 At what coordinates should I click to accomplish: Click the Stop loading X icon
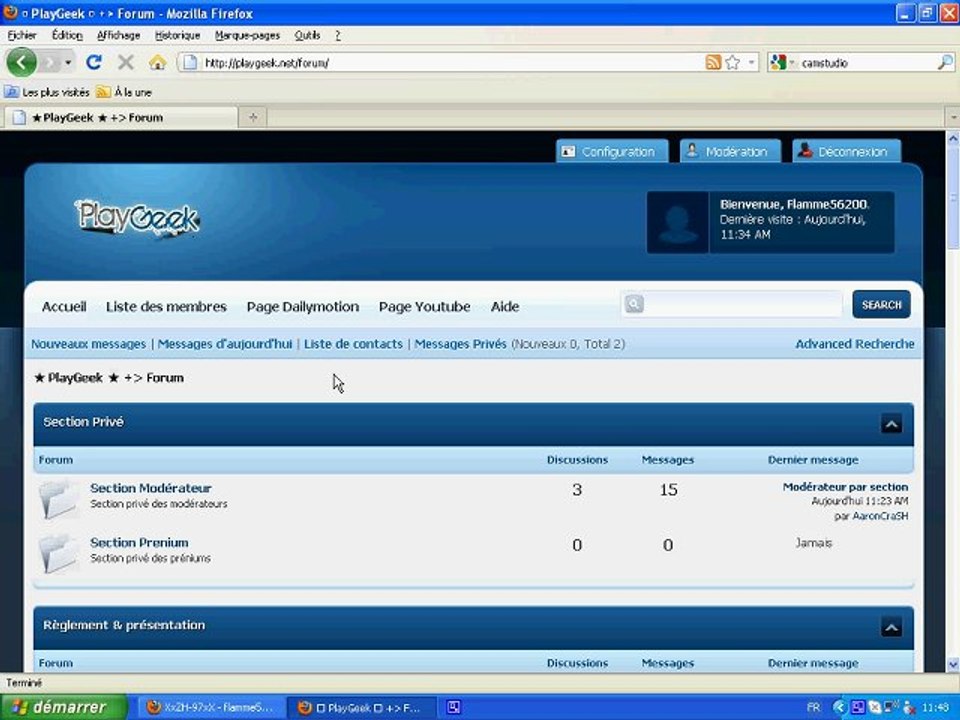coord(126,62)
